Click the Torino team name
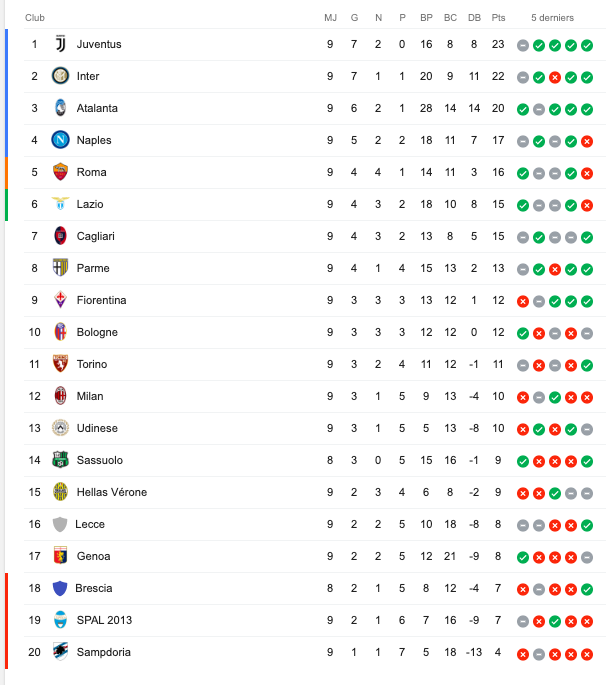The image size is (607, 685). pyautogui.click(x=91, y=364)
